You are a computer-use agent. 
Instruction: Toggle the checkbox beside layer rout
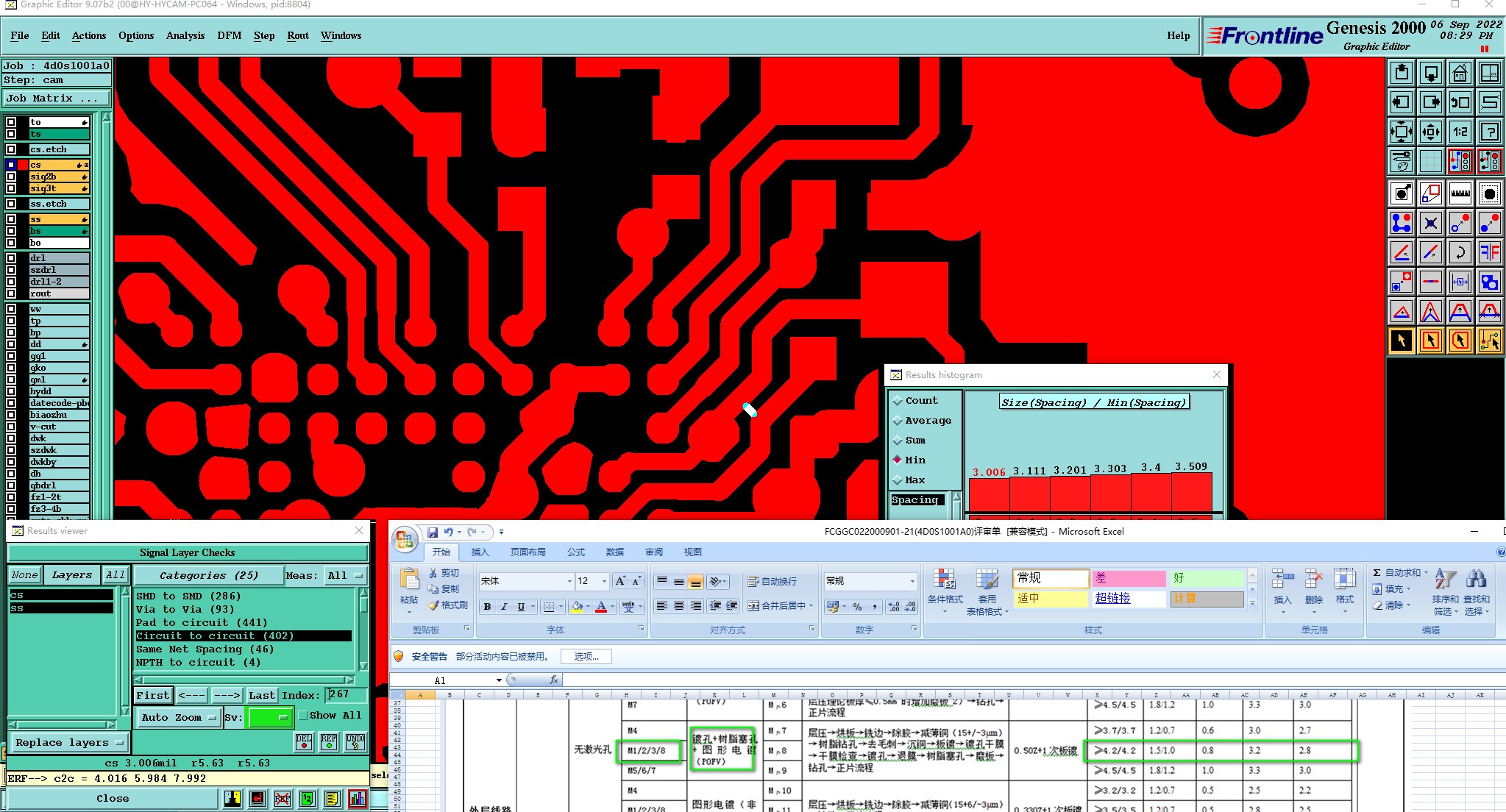pos(11,293)
